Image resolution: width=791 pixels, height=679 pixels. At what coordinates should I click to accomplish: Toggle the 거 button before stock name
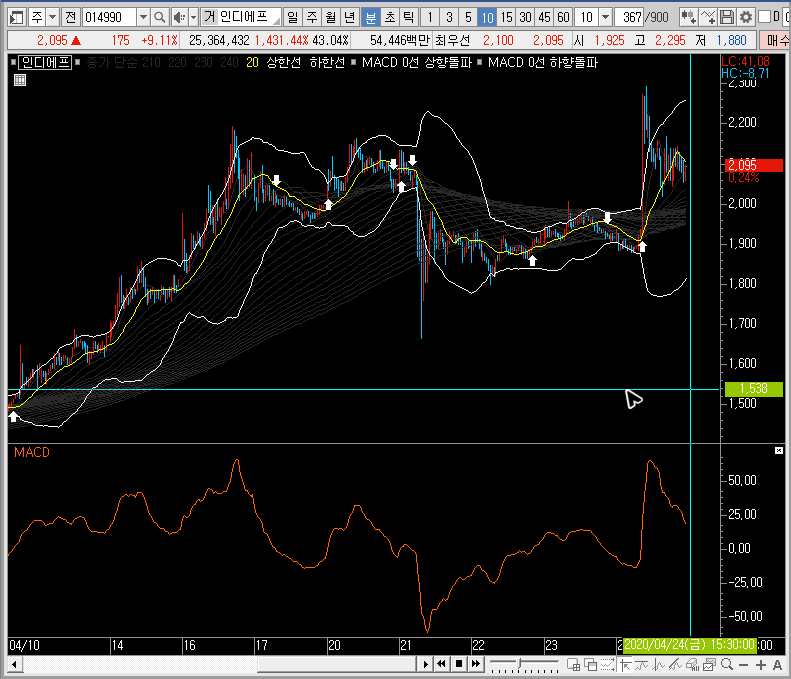click(209, 18)
